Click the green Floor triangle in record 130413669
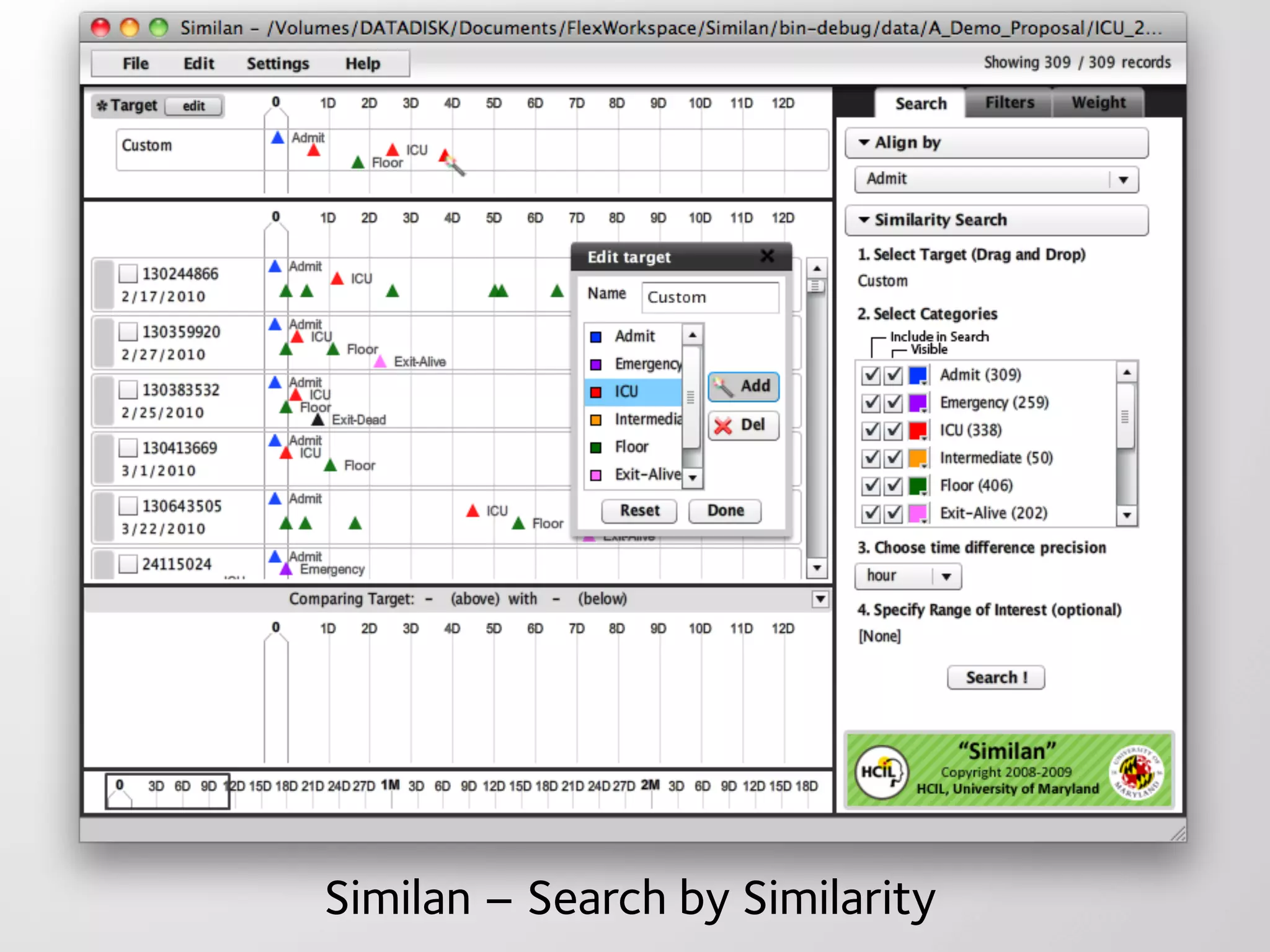 coord(331,465)
